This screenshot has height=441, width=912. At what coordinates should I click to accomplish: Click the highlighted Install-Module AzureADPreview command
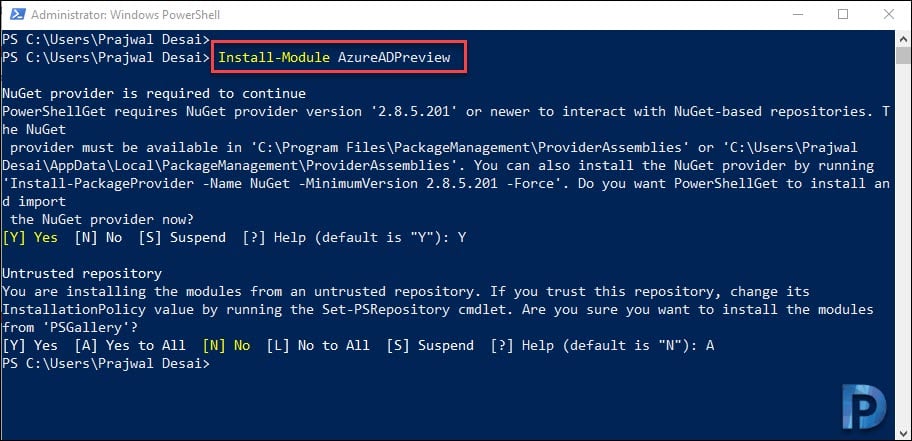pyautogui.click(x=334, y=58)
